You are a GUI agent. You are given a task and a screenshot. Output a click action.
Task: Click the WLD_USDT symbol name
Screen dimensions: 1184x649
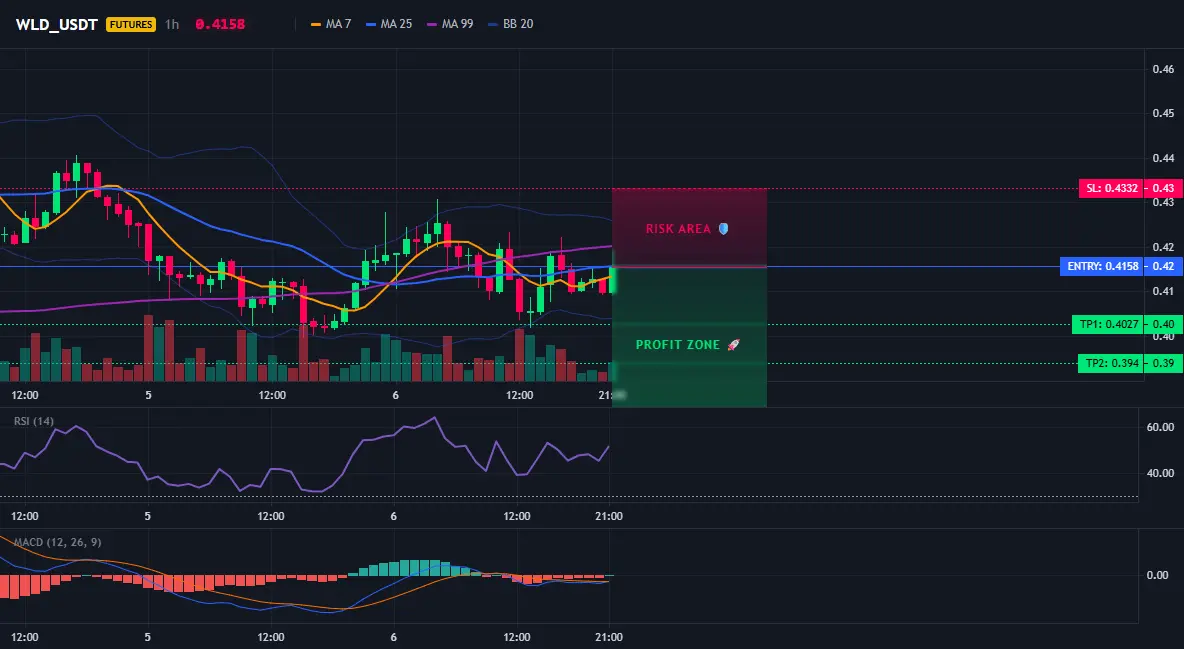(57, 24)
